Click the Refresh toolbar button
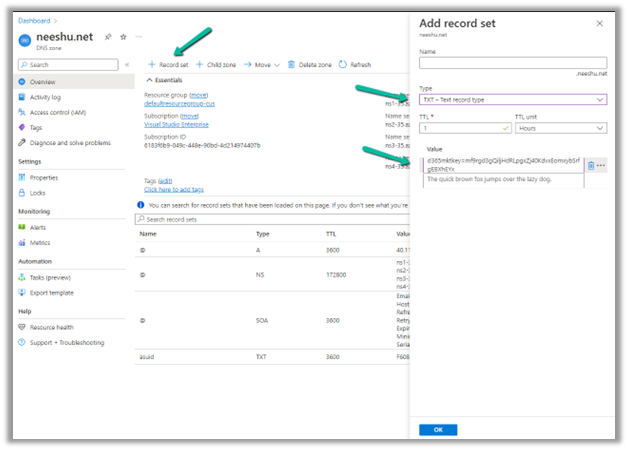Viewport: 628px width, 450px height. click(x=355, y=65)
